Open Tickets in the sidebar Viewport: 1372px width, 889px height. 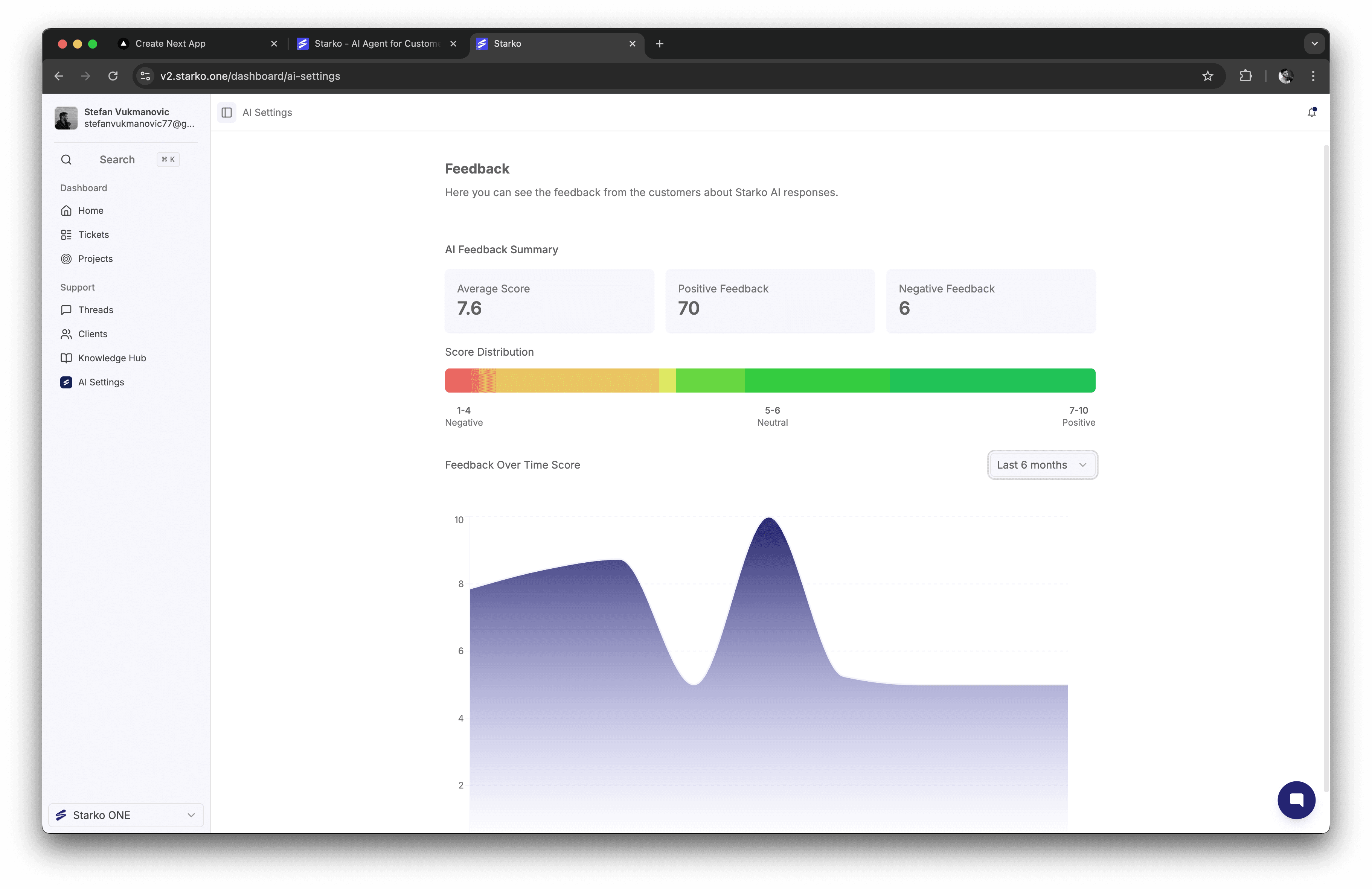click(93, 234)
